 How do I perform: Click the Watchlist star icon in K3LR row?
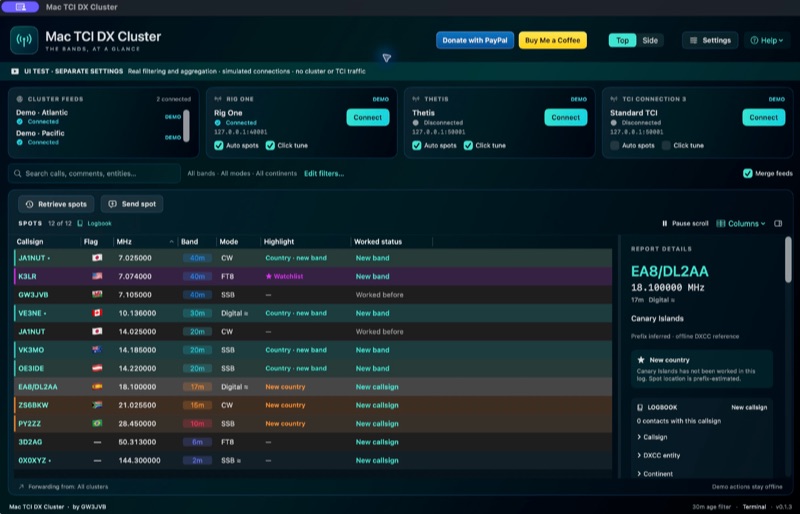coord(268,276)
